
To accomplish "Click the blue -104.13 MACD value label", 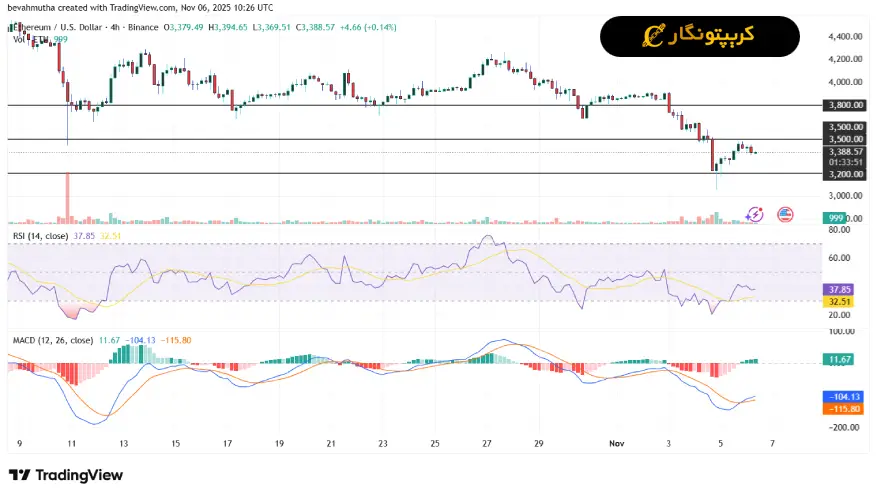I will tap(836, 397).
